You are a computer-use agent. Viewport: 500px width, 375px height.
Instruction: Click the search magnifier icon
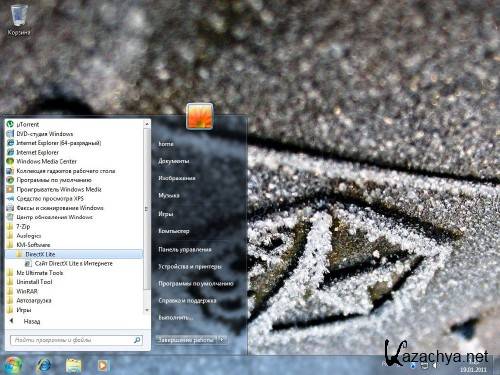tap(137, 340)
